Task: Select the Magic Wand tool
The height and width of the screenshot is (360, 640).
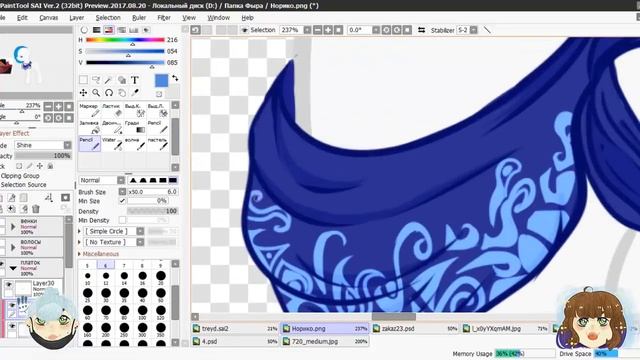Action: tap(109, 80)
